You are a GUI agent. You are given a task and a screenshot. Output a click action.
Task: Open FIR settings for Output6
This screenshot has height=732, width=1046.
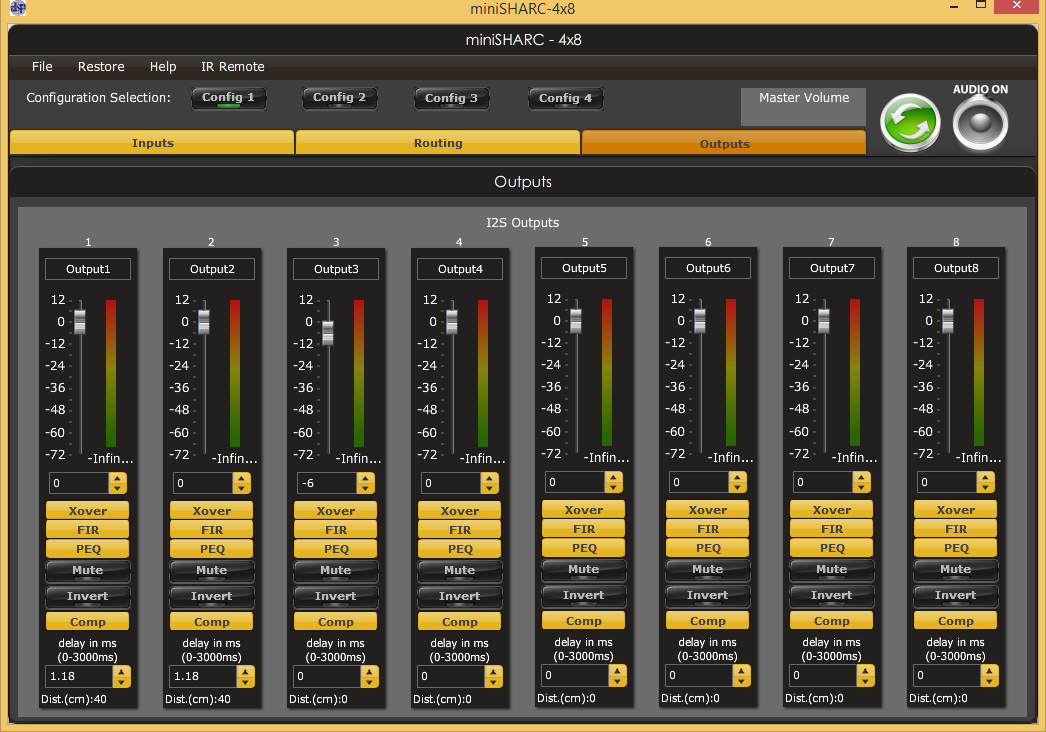click(708, 529)
